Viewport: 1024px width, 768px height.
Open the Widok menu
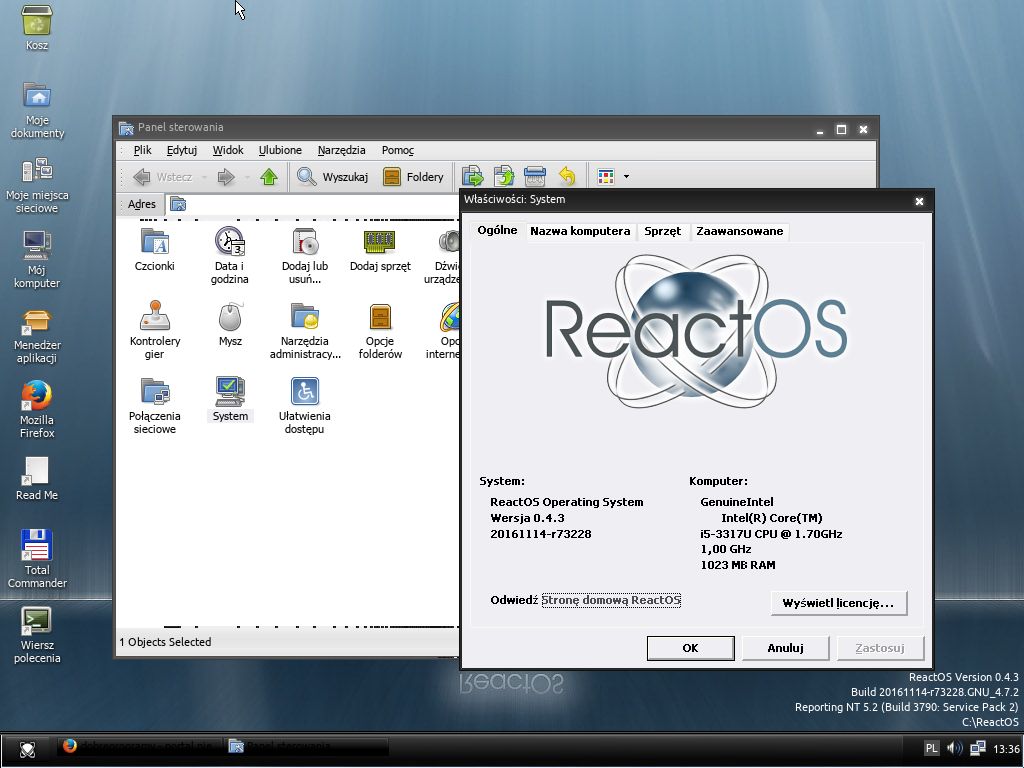pyautogui.click(x=228, y=150)
